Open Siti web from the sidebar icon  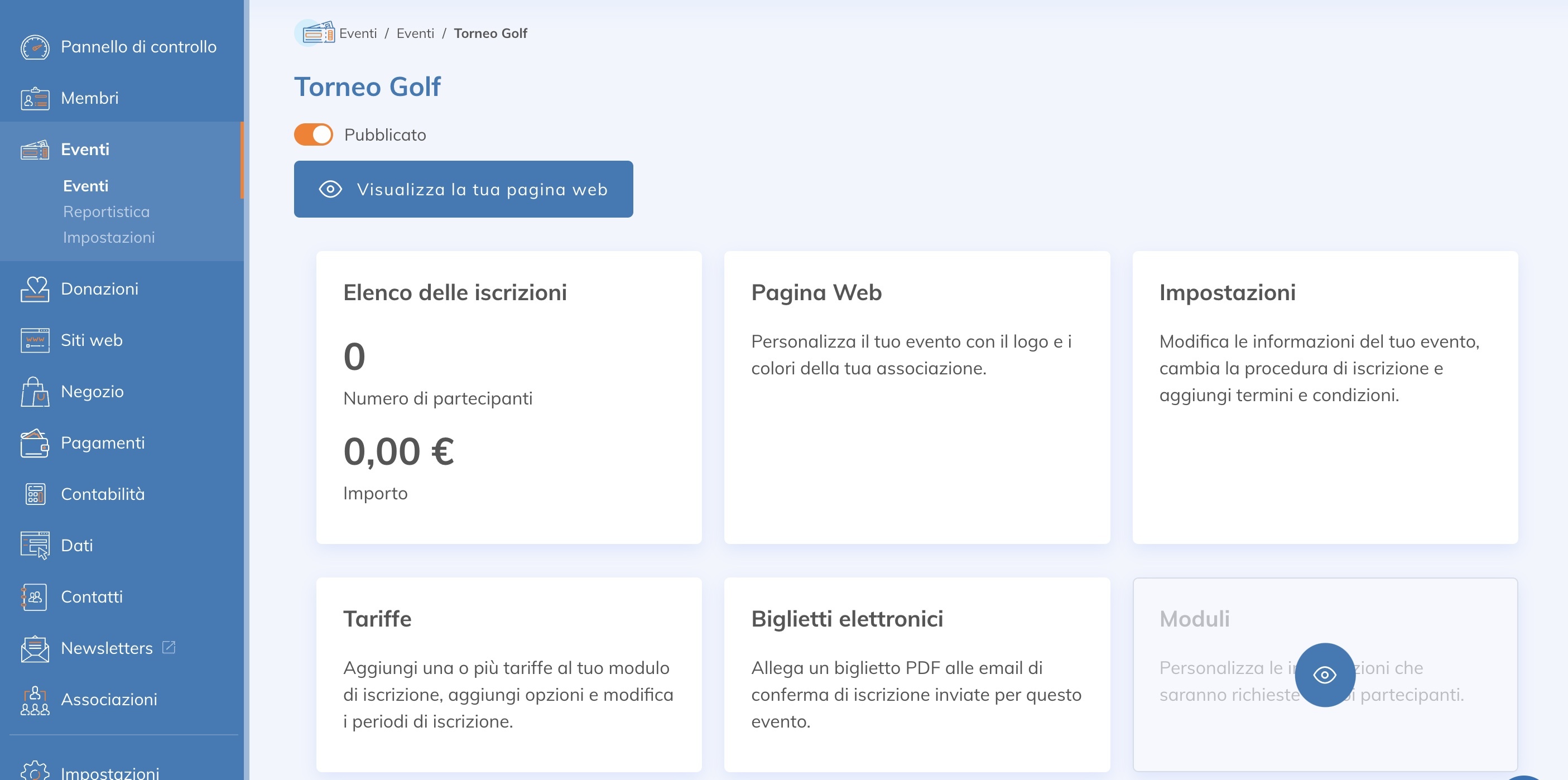35,340
